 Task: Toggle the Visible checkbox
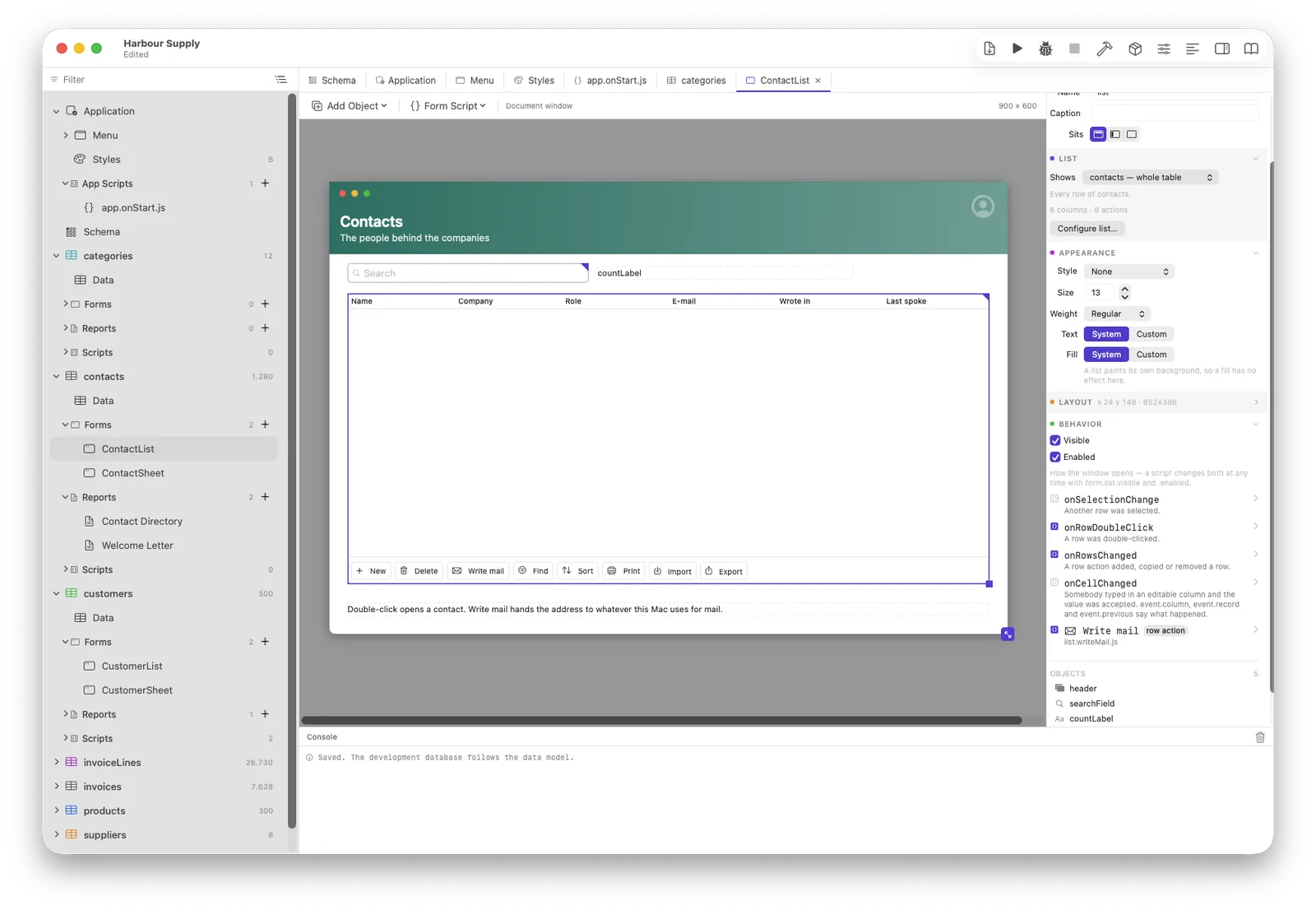click(x=1055, y=441)
